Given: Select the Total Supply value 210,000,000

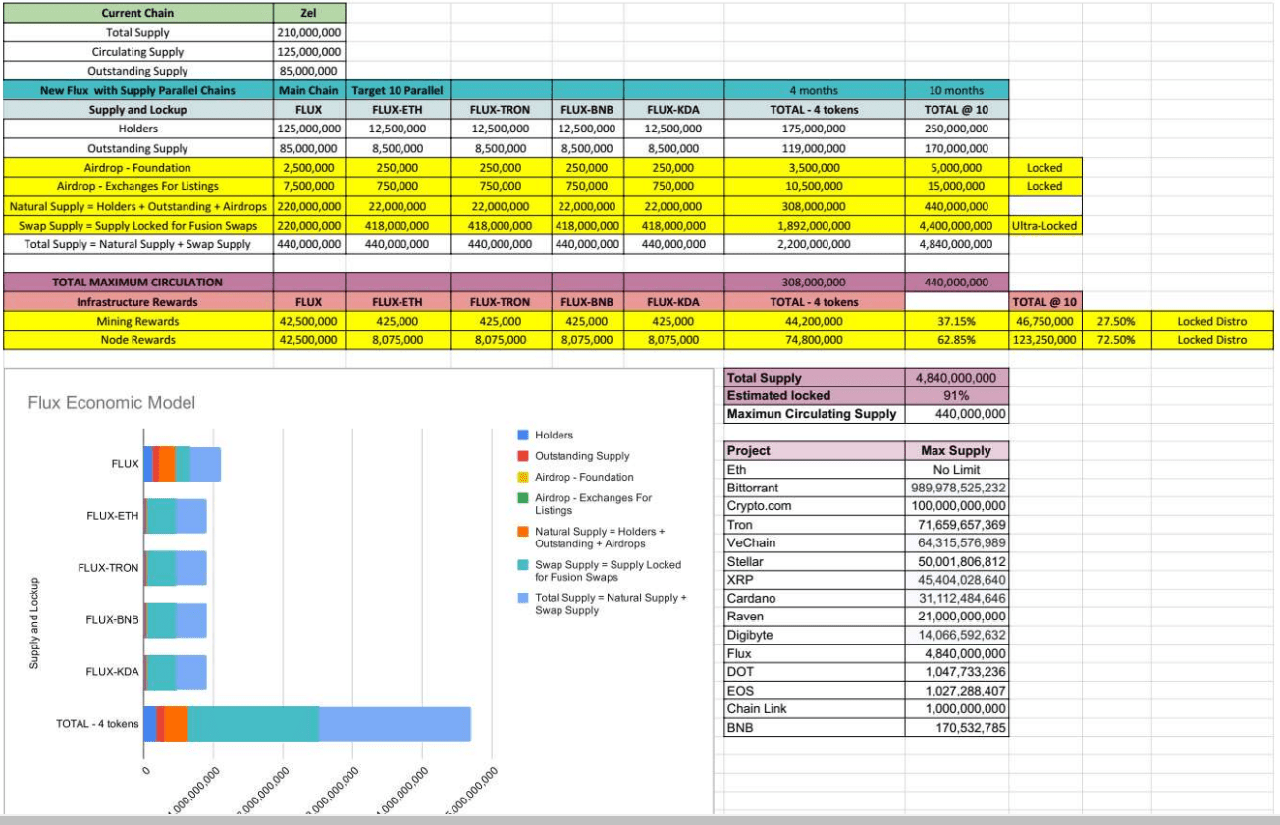Looking at the screenshot, I should tap(309, 32).
